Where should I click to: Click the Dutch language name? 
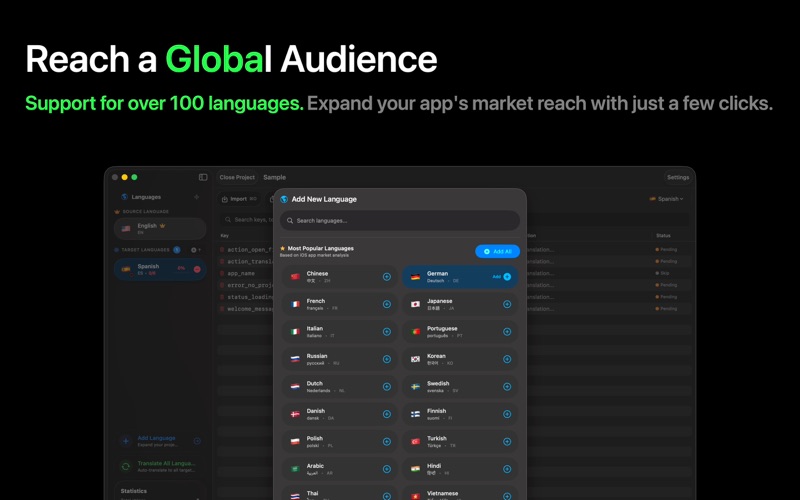(315, 384)
